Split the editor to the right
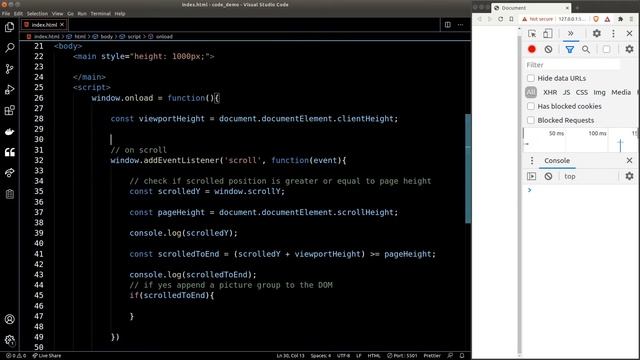640x360 pixels. (x=448, y=24)
